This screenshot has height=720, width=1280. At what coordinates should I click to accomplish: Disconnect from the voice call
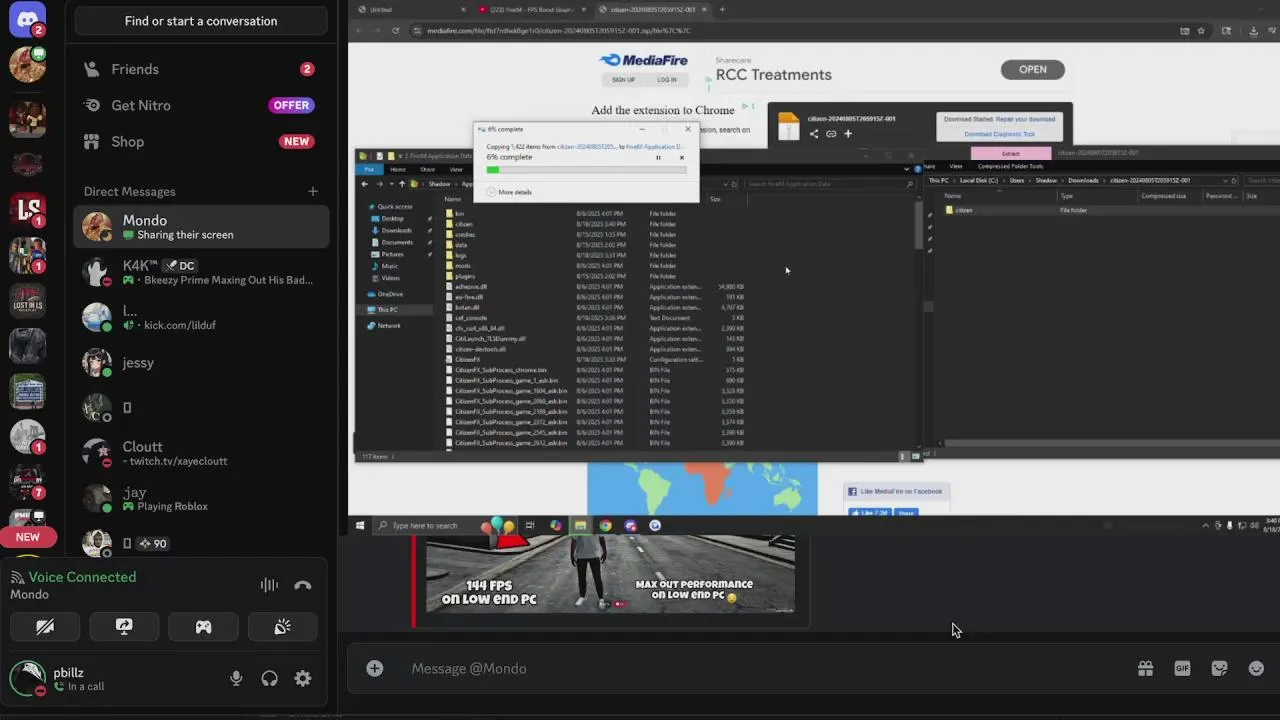303,585
